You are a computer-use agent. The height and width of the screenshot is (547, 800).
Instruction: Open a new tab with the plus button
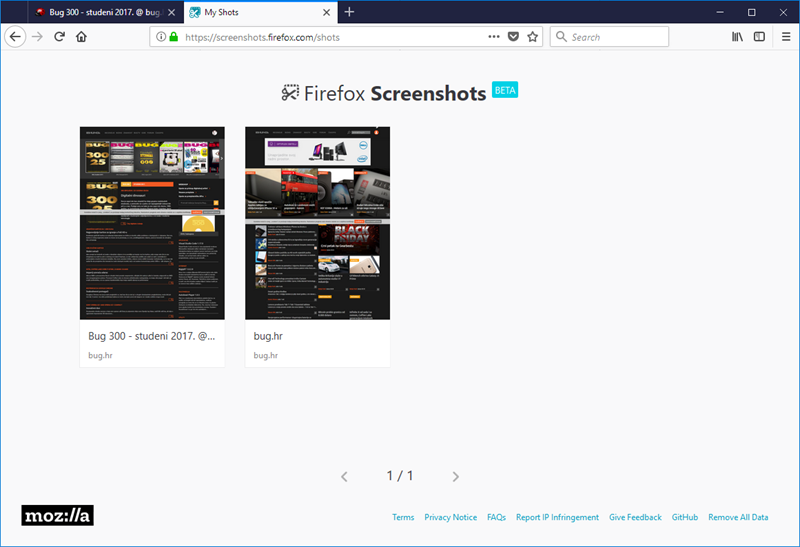pos(349,12)
